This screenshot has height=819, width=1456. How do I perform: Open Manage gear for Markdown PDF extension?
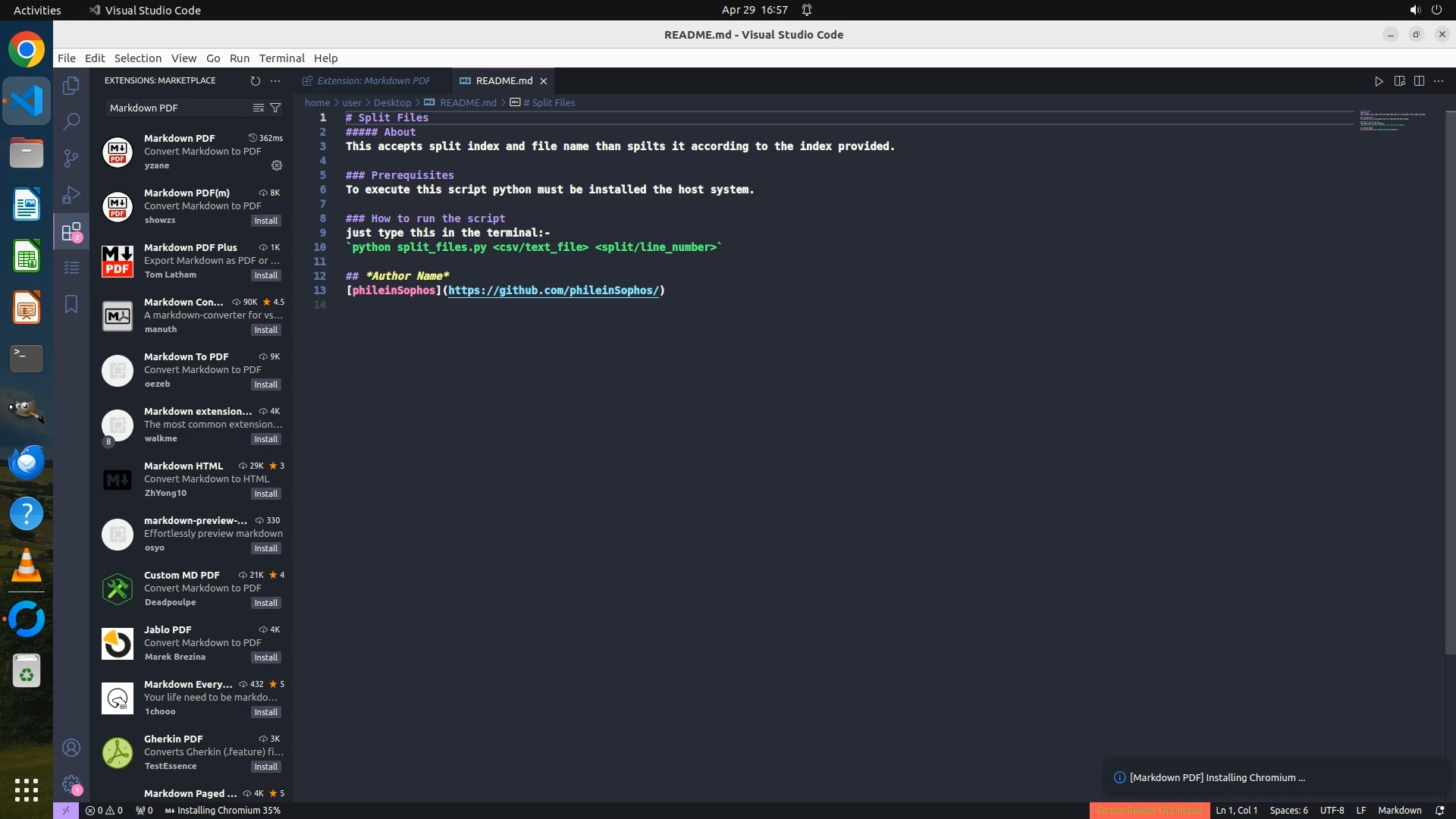pos(277,165)
